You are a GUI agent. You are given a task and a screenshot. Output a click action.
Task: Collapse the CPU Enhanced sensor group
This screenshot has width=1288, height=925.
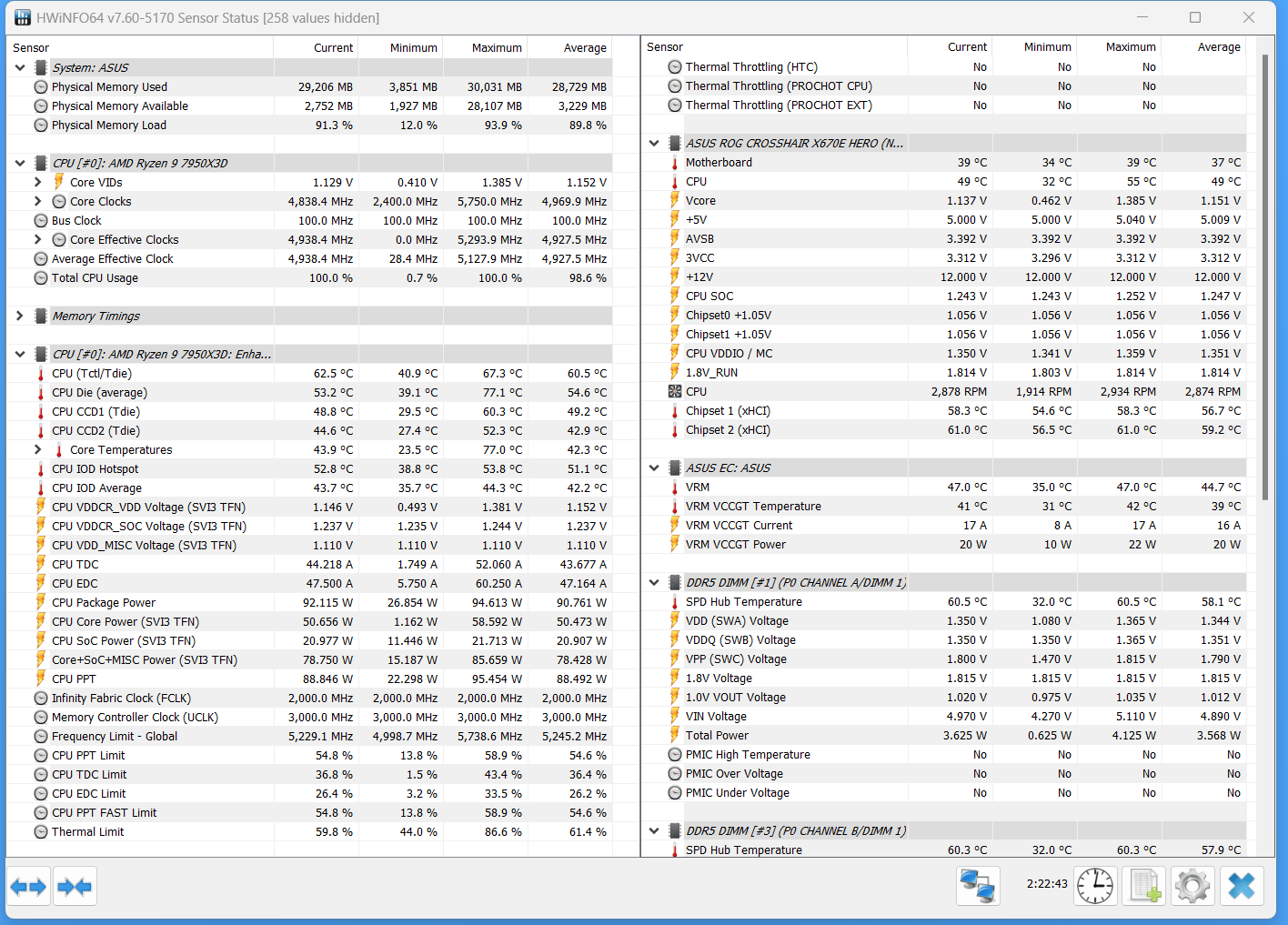pos(20,354)
